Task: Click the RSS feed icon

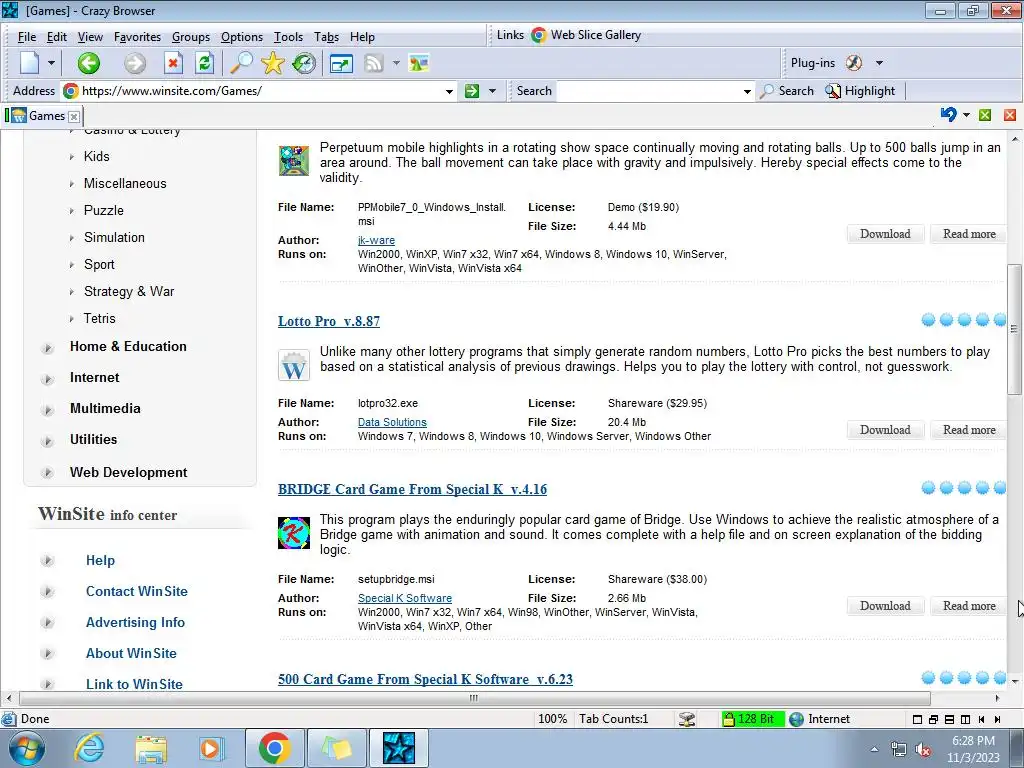Action: pyautogui.click(x=374, y=63)
